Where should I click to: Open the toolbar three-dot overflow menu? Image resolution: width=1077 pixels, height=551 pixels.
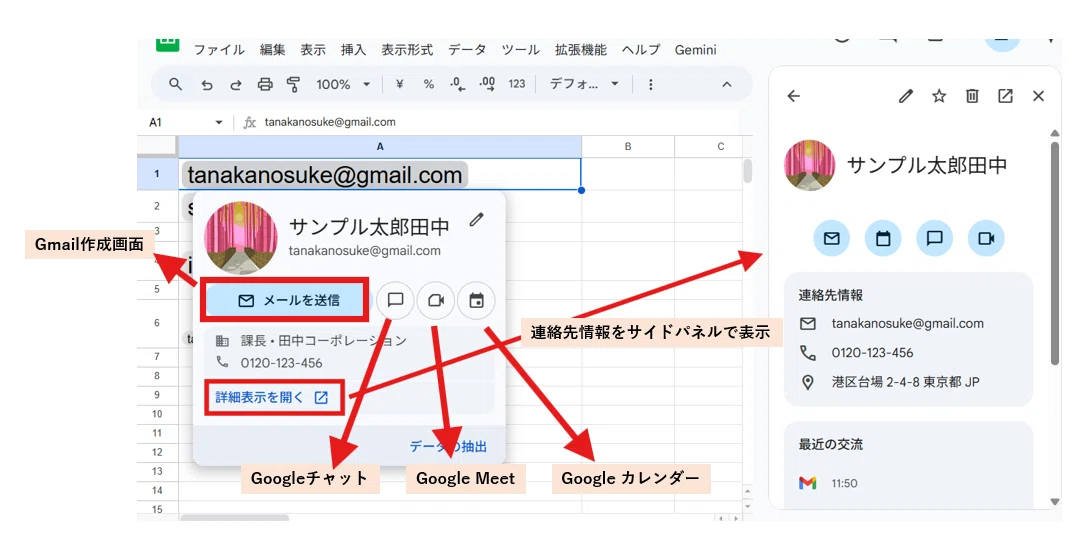(650, 85)
